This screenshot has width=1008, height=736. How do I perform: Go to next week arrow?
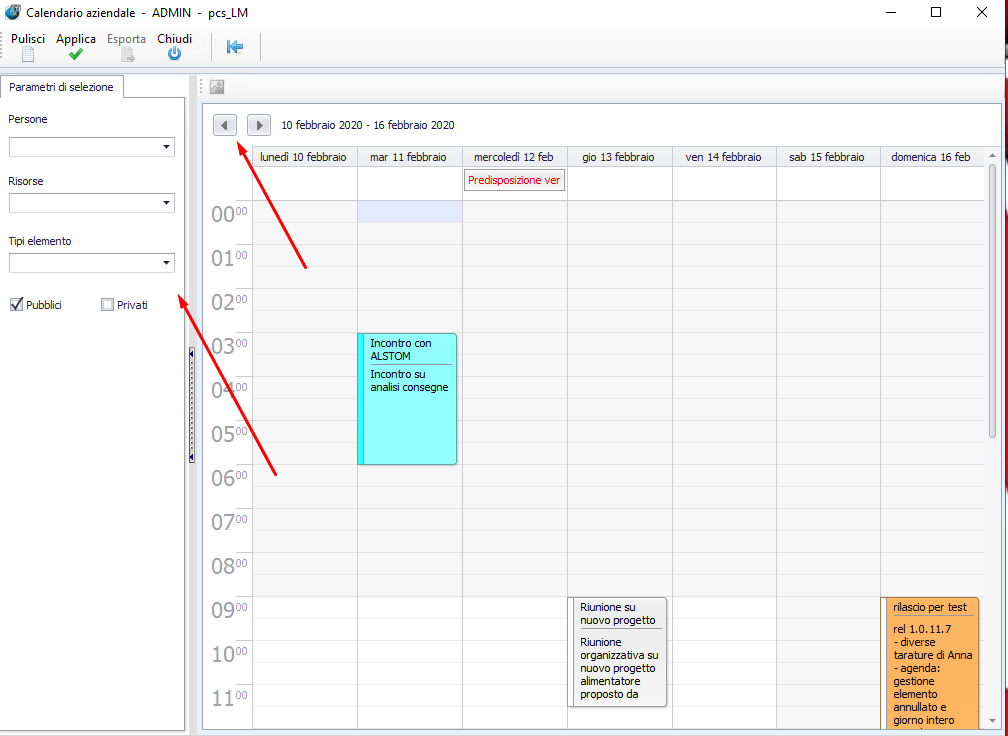point(259,125)
